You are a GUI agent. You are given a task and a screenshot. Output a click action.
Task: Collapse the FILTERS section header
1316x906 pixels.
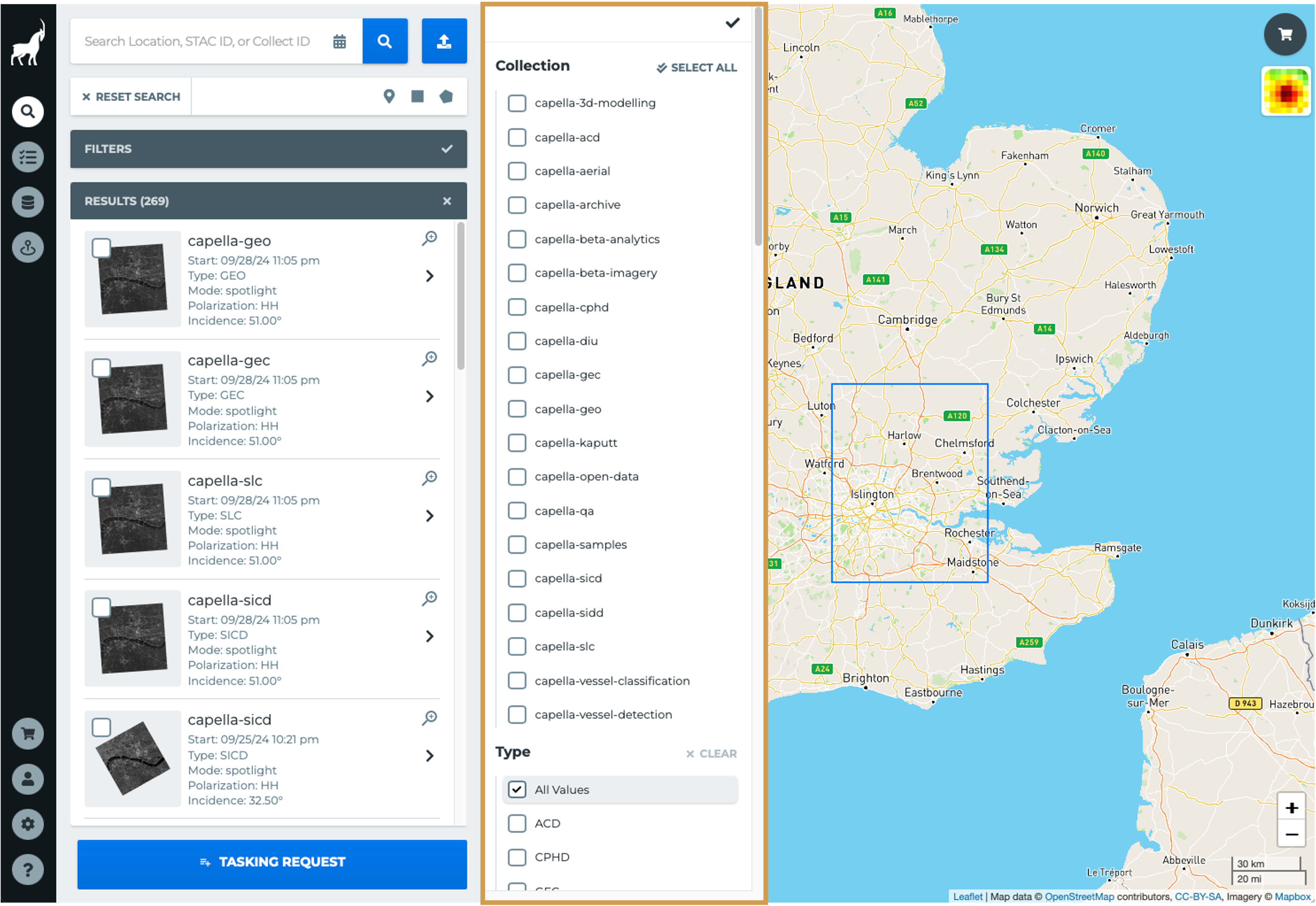tap(268, 149)
